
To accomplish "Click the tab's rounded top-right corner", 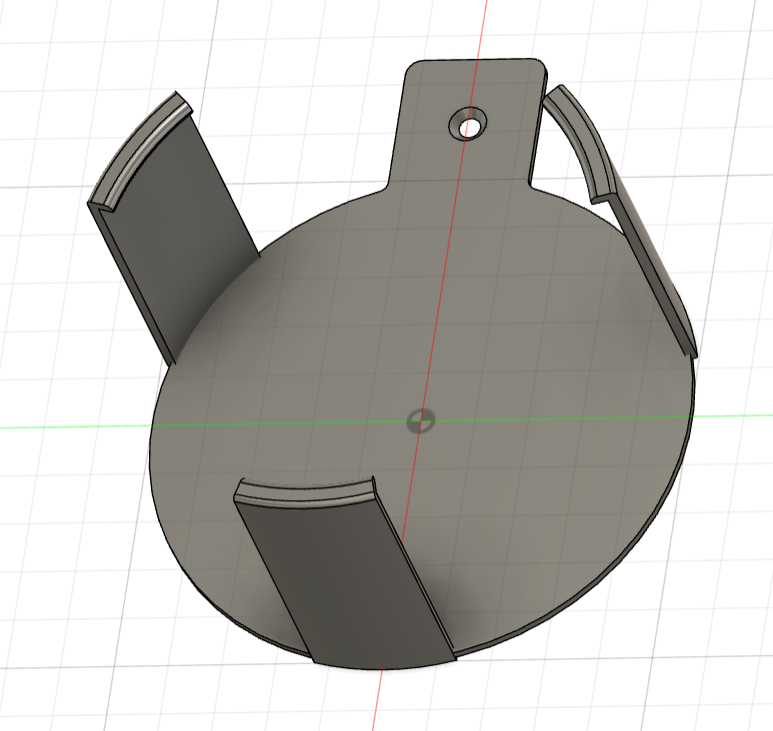I will pos(541,66).
